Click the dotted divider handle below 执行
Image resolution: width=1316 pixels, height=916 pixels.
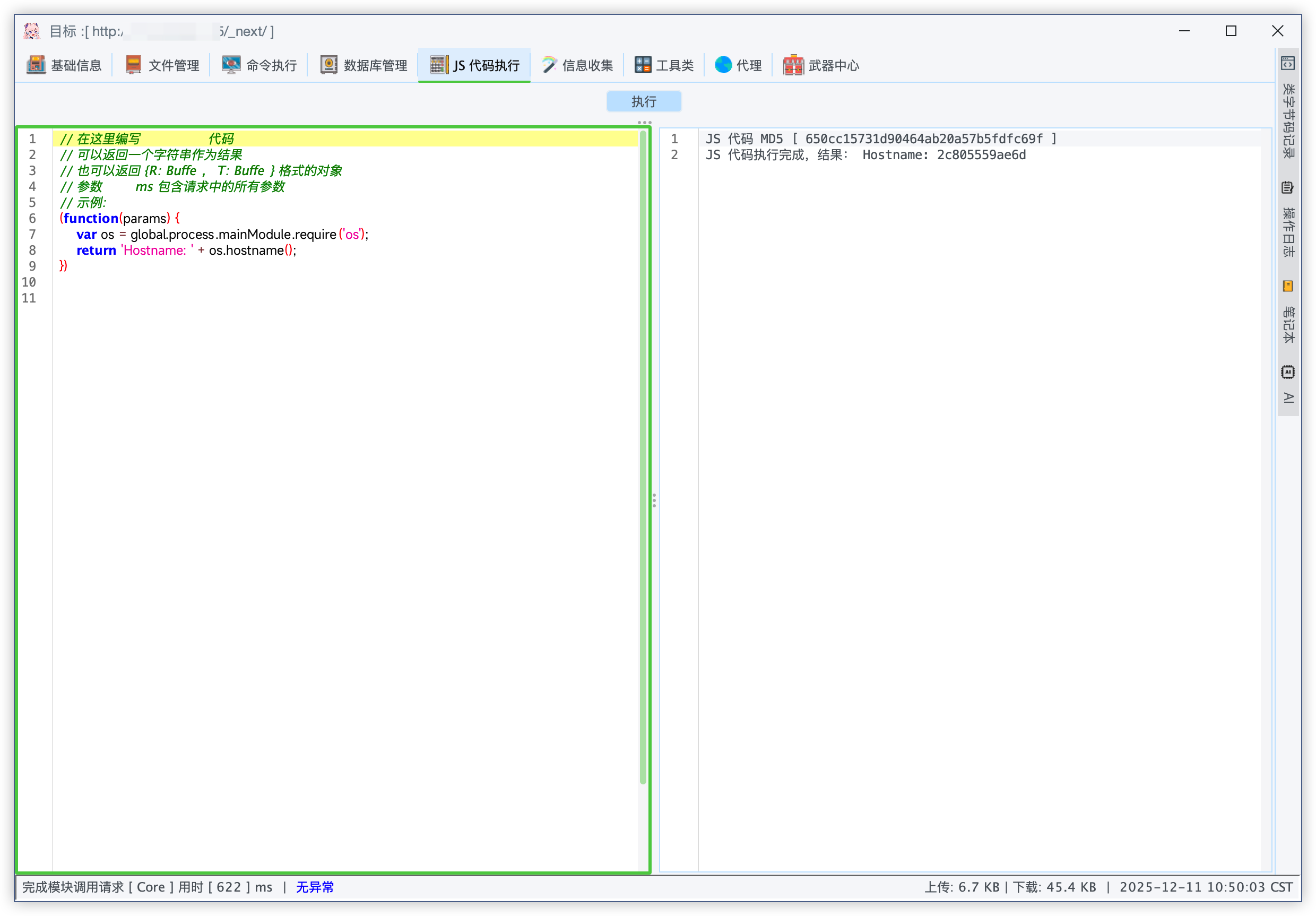644,122
